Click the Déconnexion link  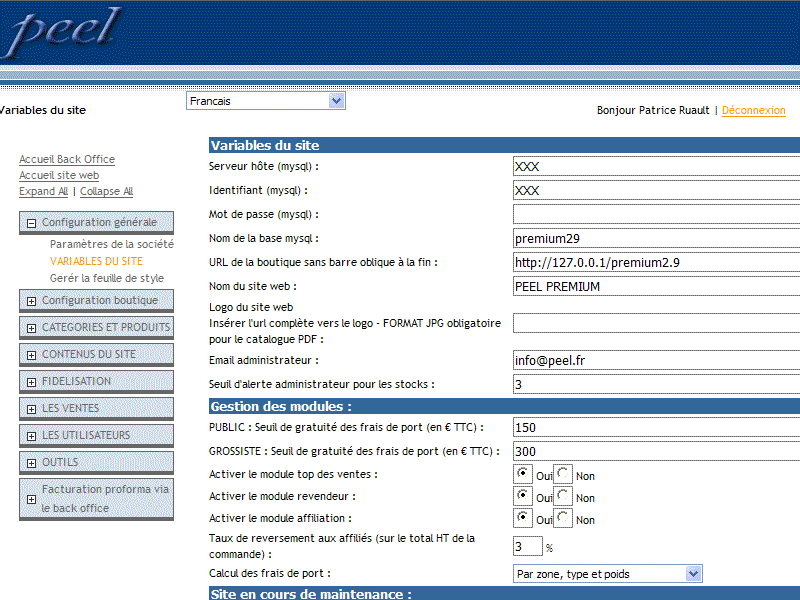click(x=754, y=110)
